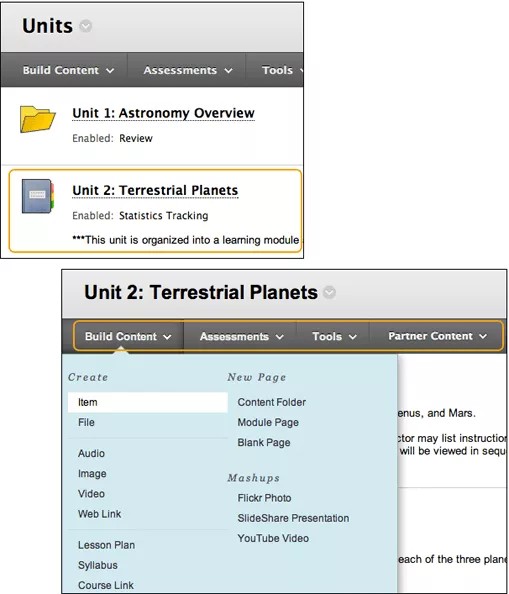Expand Build Content dropdown in Units toolbar
Viewport: 509px width, 594px height.
tap(68, 70)
